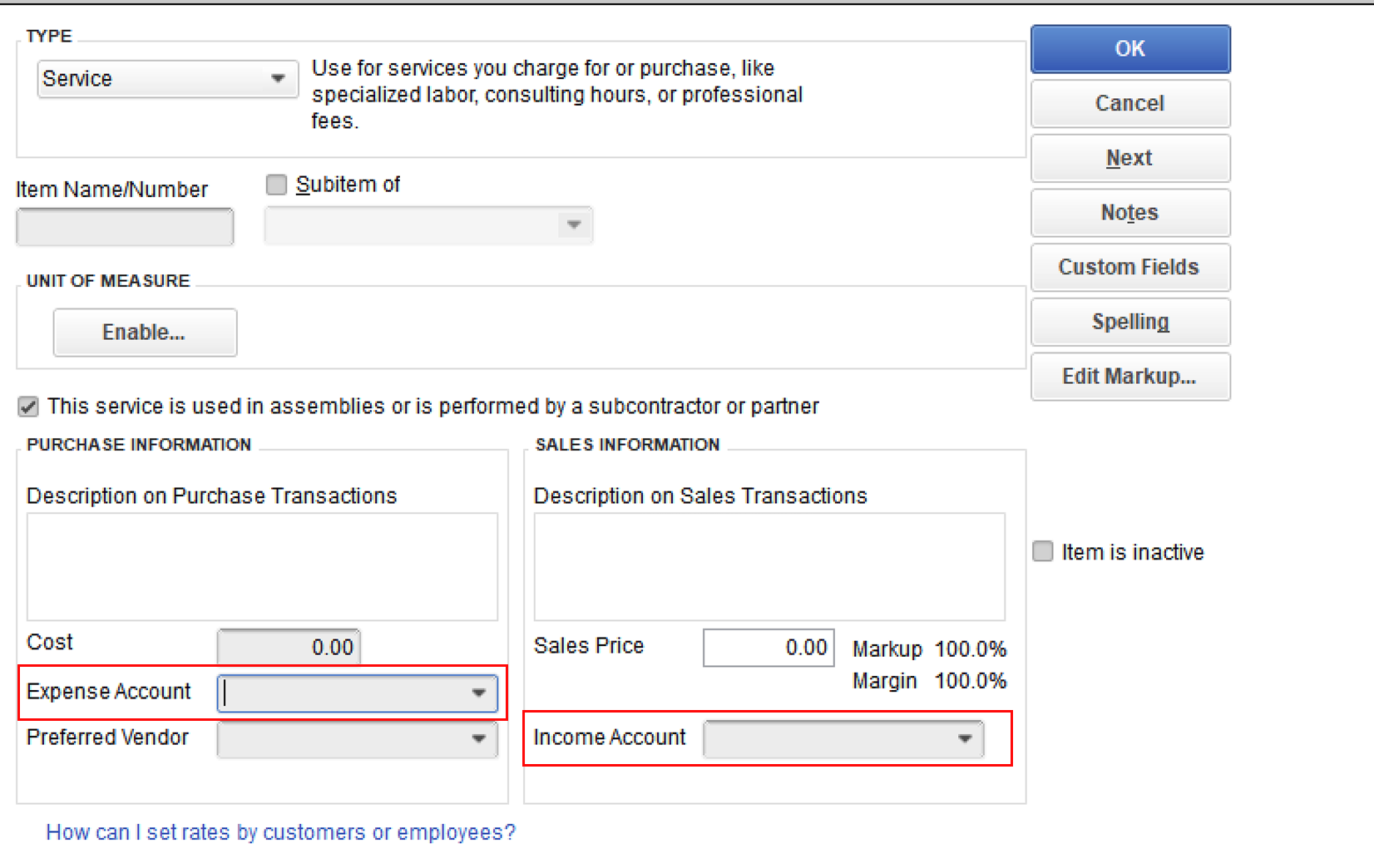The height and width of the screenshot is (868, 1374).
Task: Check the Subitem of checkbox
Action: click(277, 185)
